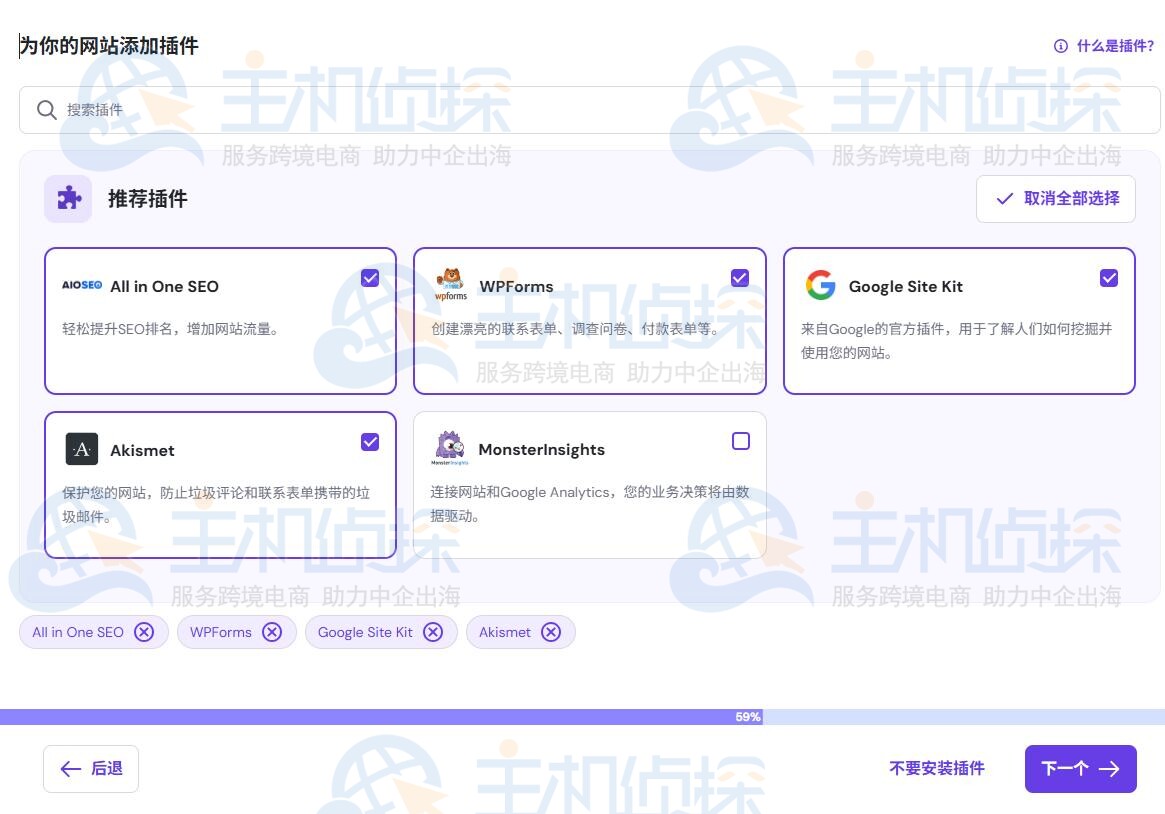Screen dimensions: 1165x814
Task: Click the 59% progress bar
Action: 580,716
